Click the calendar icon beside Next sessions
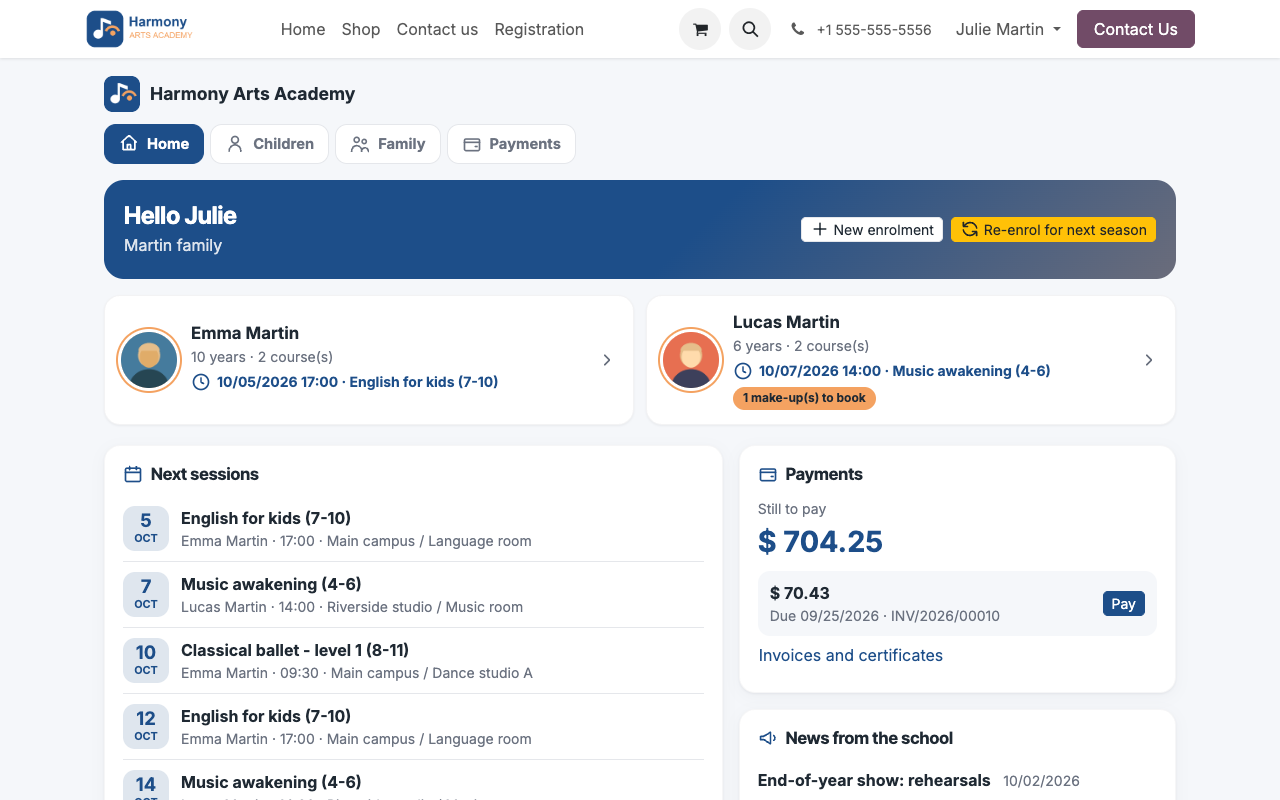The image size is (1280, 800). point(133,474)
